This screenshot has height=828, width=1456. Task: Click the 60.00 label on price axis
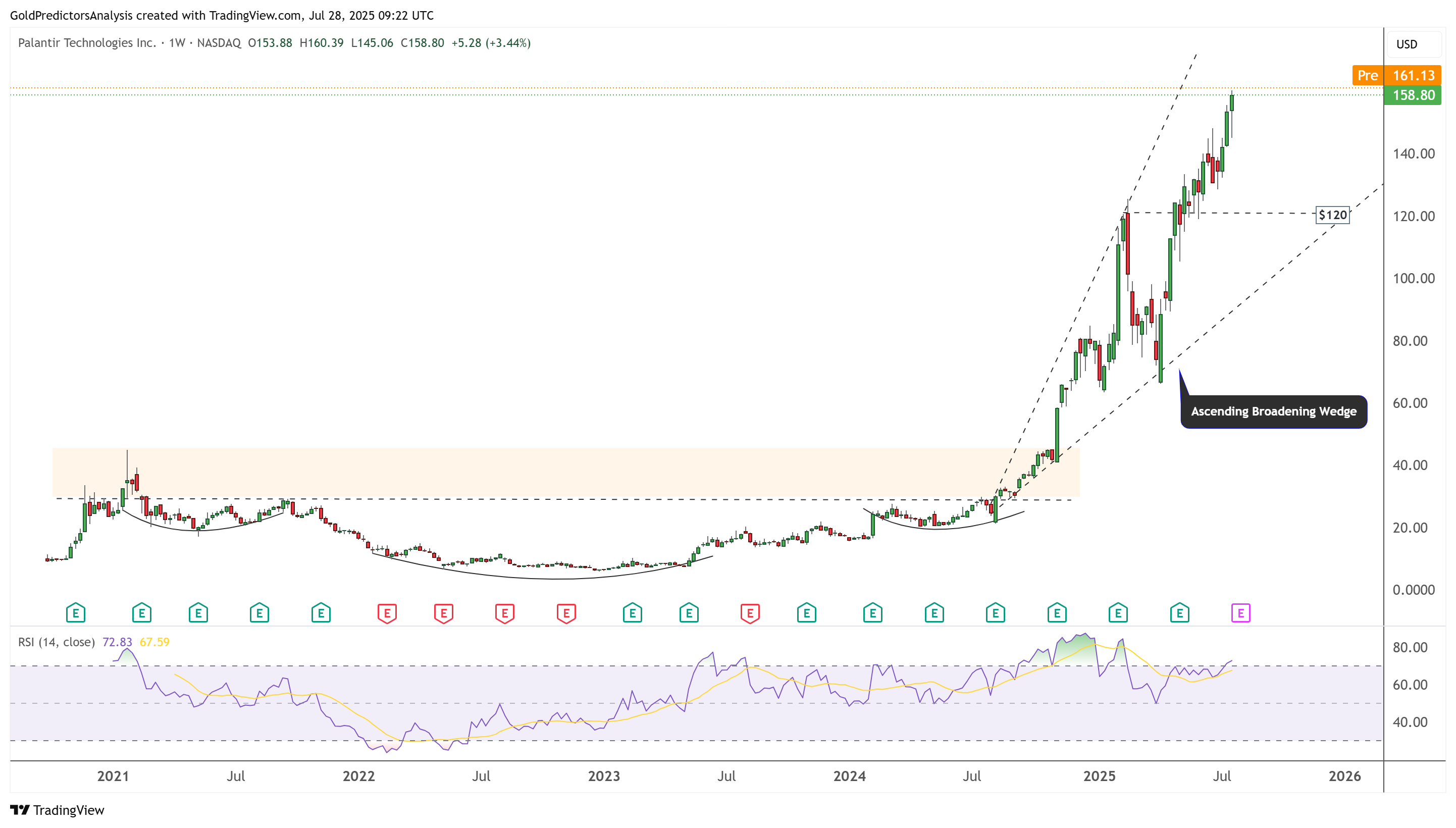(1410, 403)
